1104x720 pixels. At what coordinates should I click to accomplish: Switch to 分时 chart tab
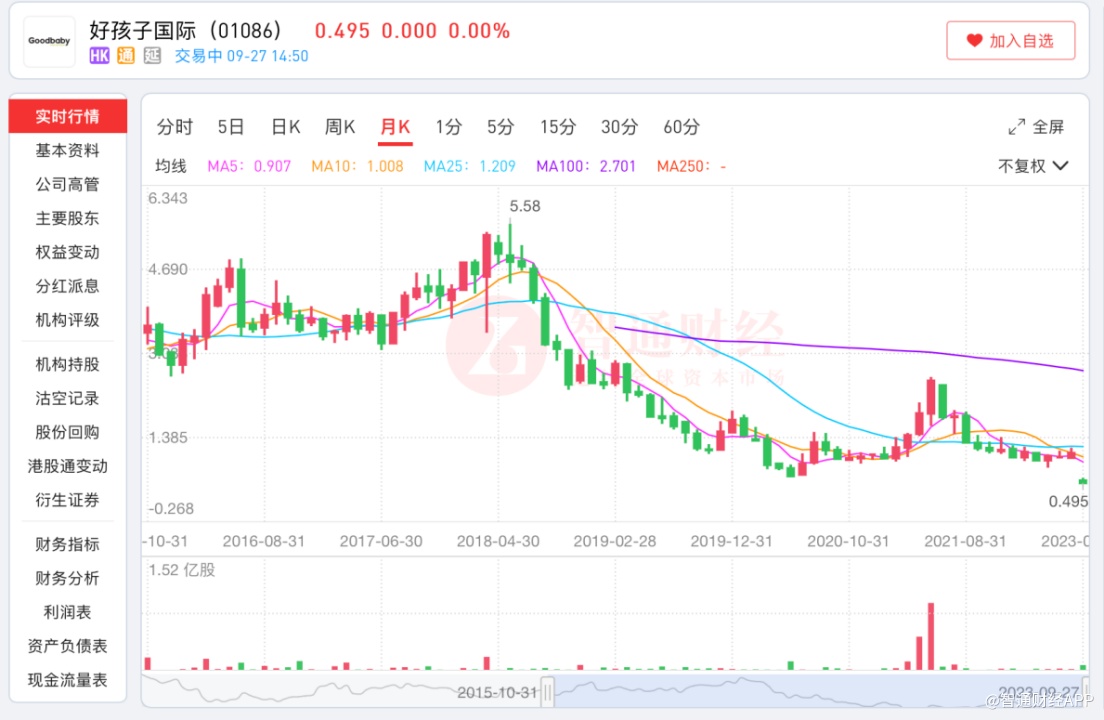point(175,127)
